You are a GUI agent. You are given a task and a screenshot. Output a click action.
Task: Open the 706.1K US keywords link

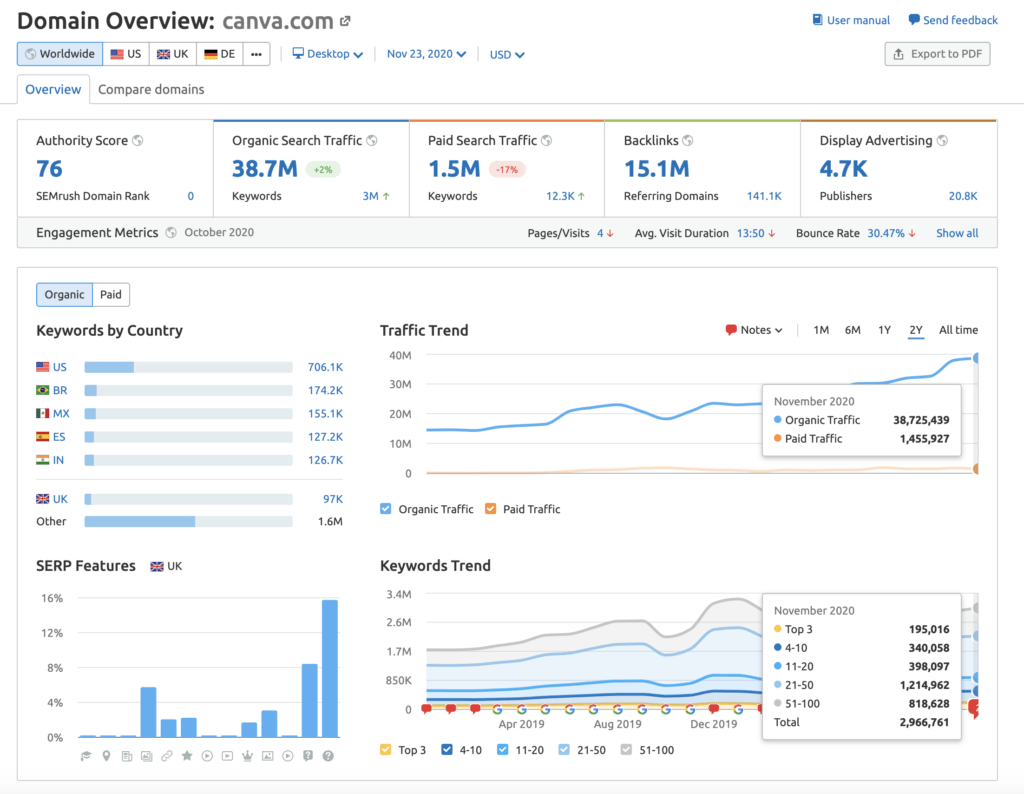(325, 367)
